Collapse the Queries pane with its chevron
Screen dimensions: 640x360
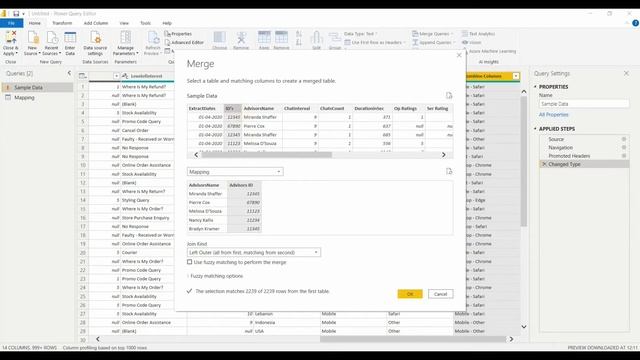(x=69, y=73)
